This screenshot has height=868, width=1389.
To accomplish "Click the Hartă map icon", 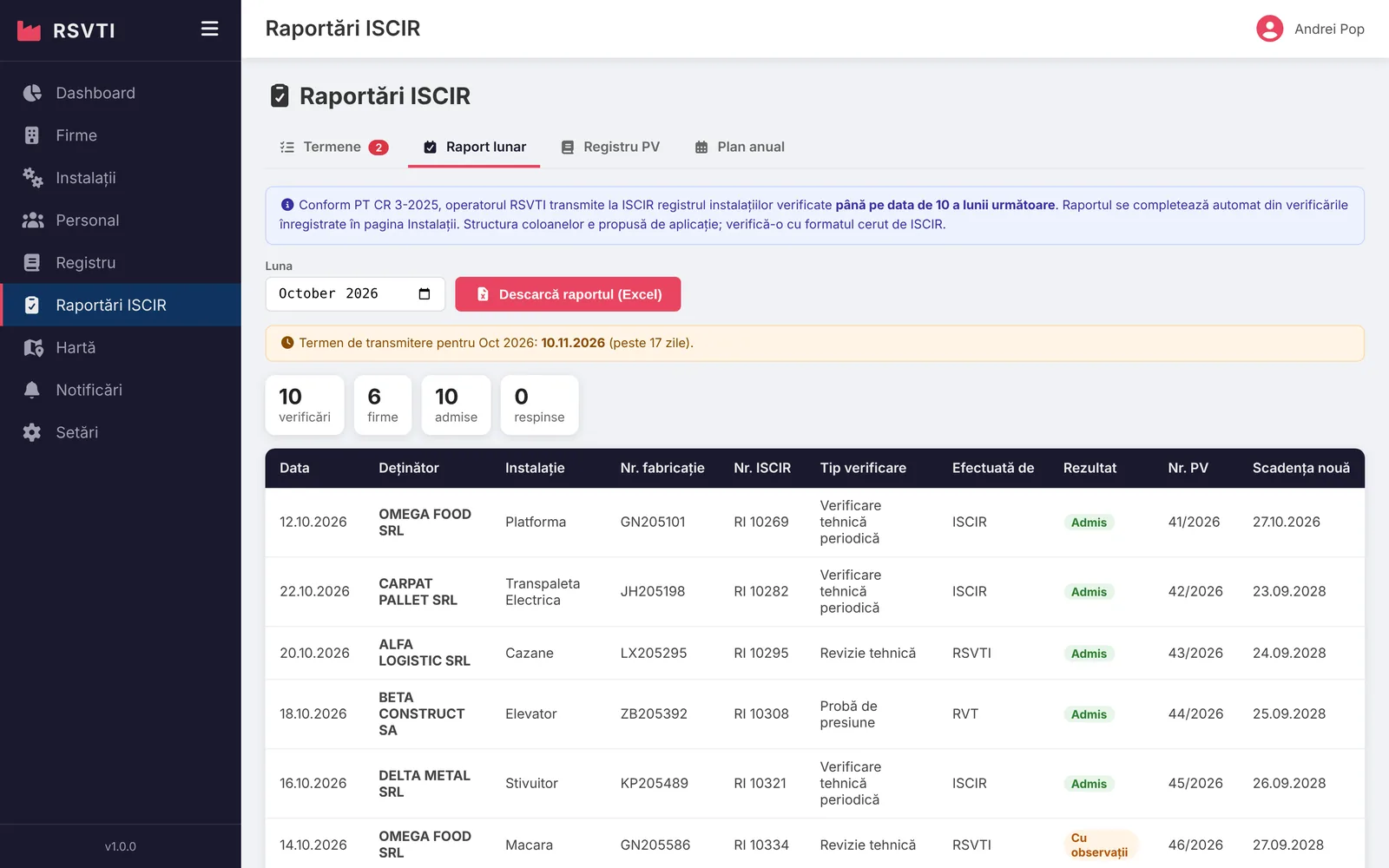I will (33, 348).
